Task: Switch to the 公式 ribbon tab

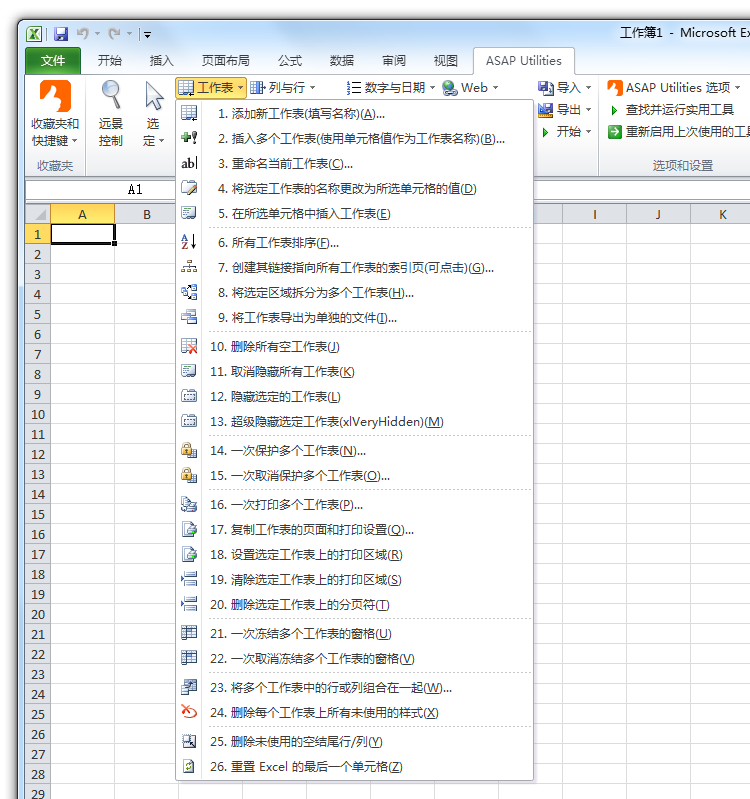Action: (x=290, y=61)
